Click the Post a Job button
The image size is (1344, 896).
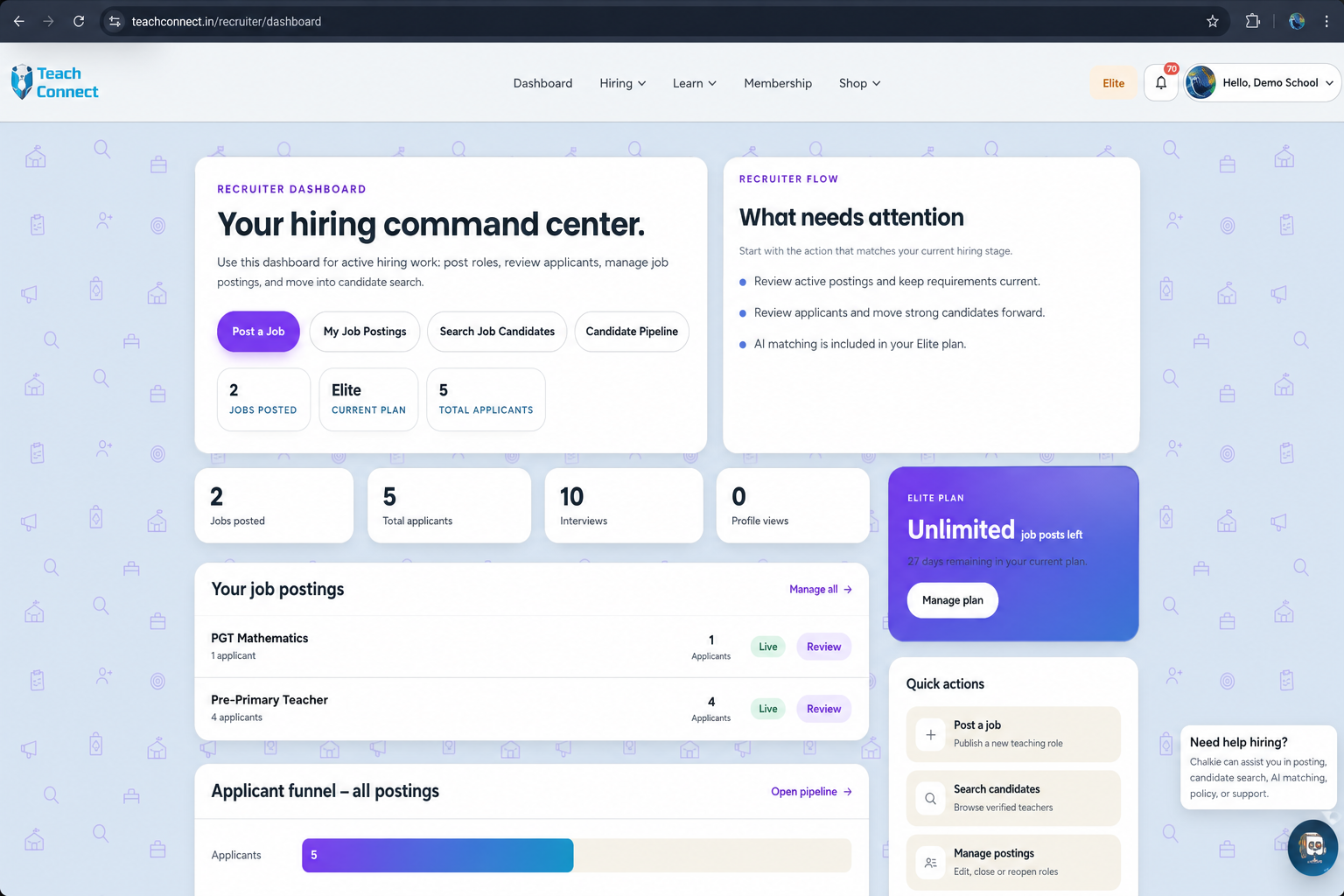click(x=258, y=332)
